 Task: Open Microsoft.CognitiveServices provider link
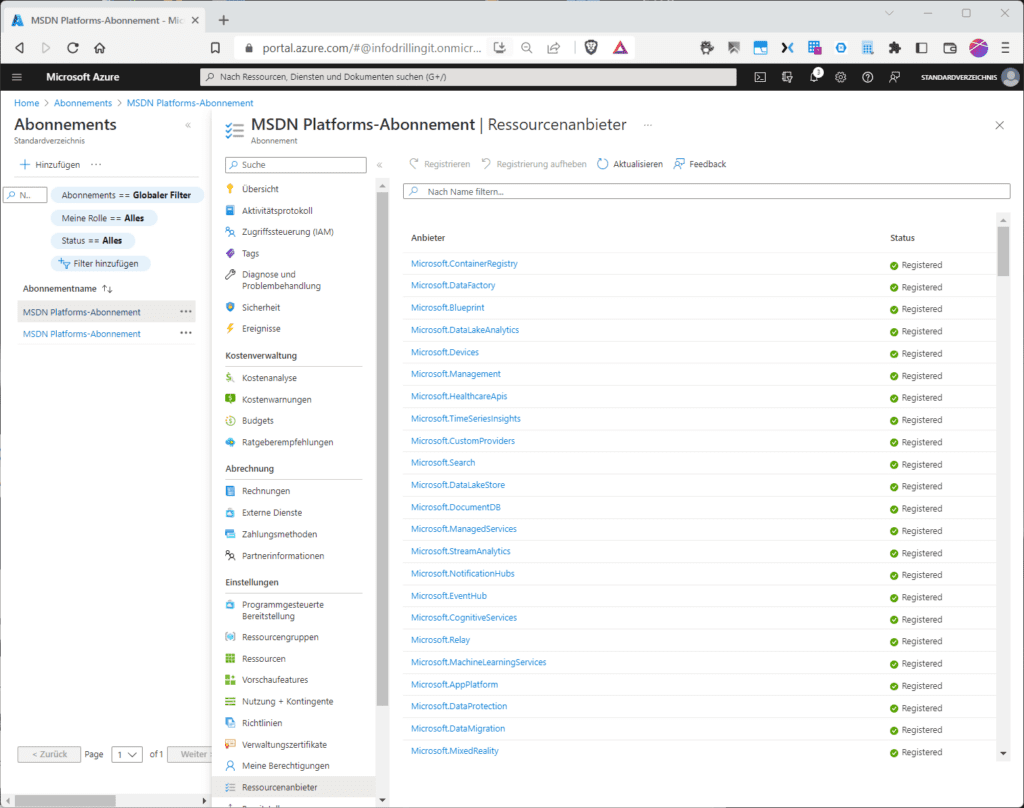pos(464,617)
